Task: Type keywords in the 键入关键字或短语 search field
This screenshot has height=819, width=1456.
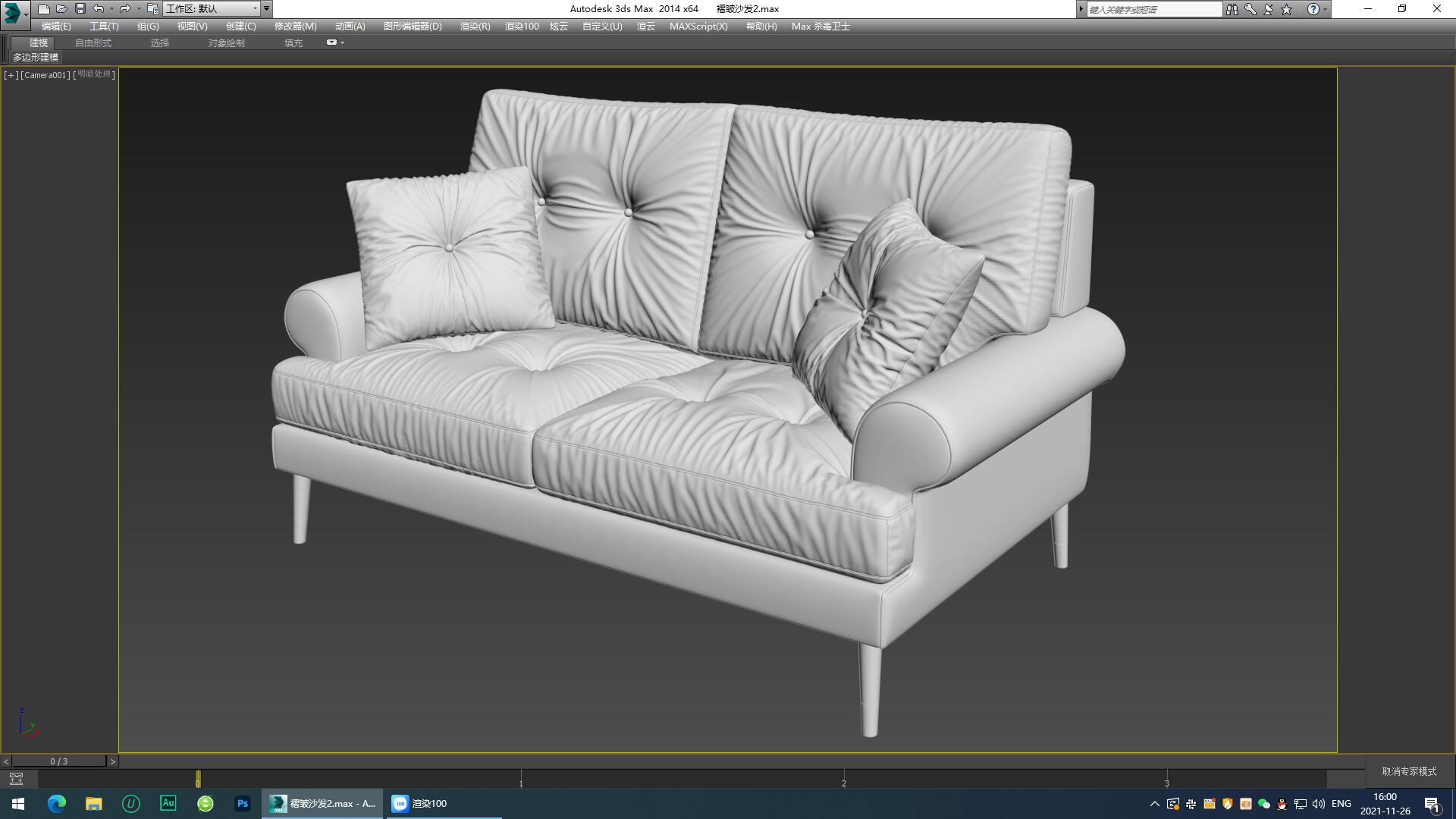Action: tap(1153, 9)
